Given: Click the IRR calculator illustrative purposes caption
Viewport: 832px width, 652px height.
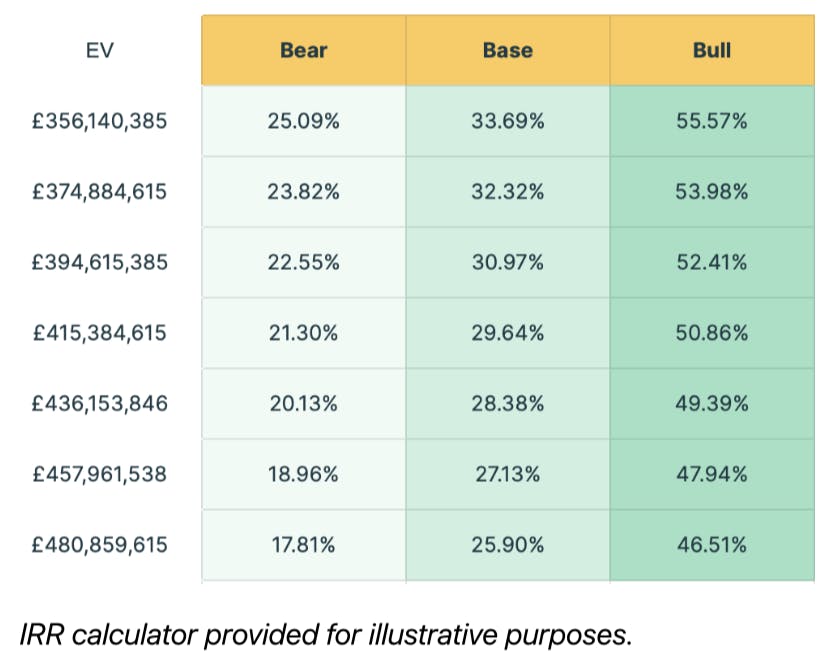Looking at the screenshot, I should (326, 633).
